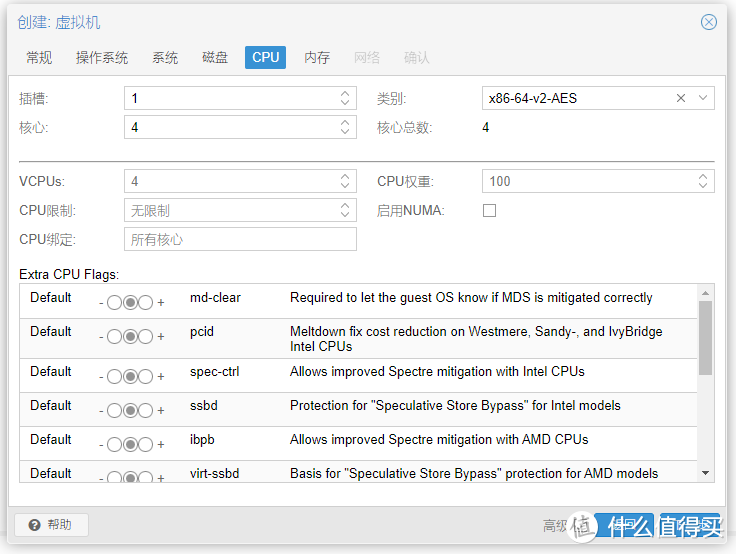Set md-clear flag to on (+)

click(146, 302)
